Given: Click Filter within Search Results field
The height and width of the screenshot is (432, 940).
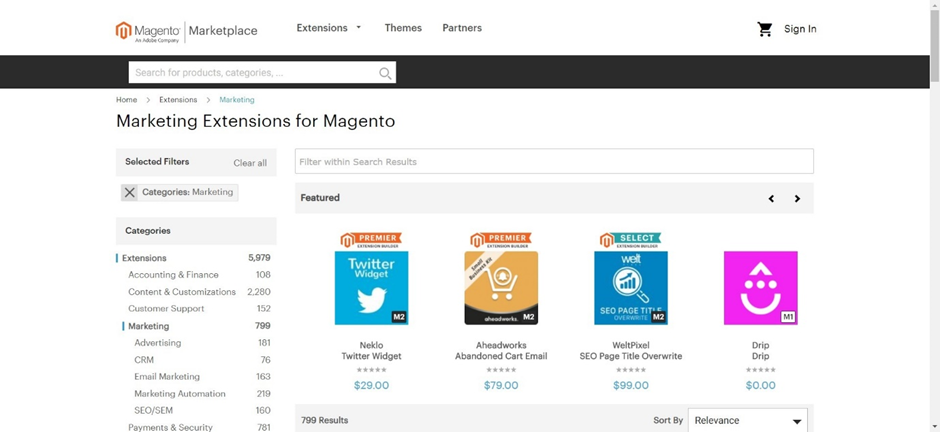Looking at the screenshot, I should 554,161.
